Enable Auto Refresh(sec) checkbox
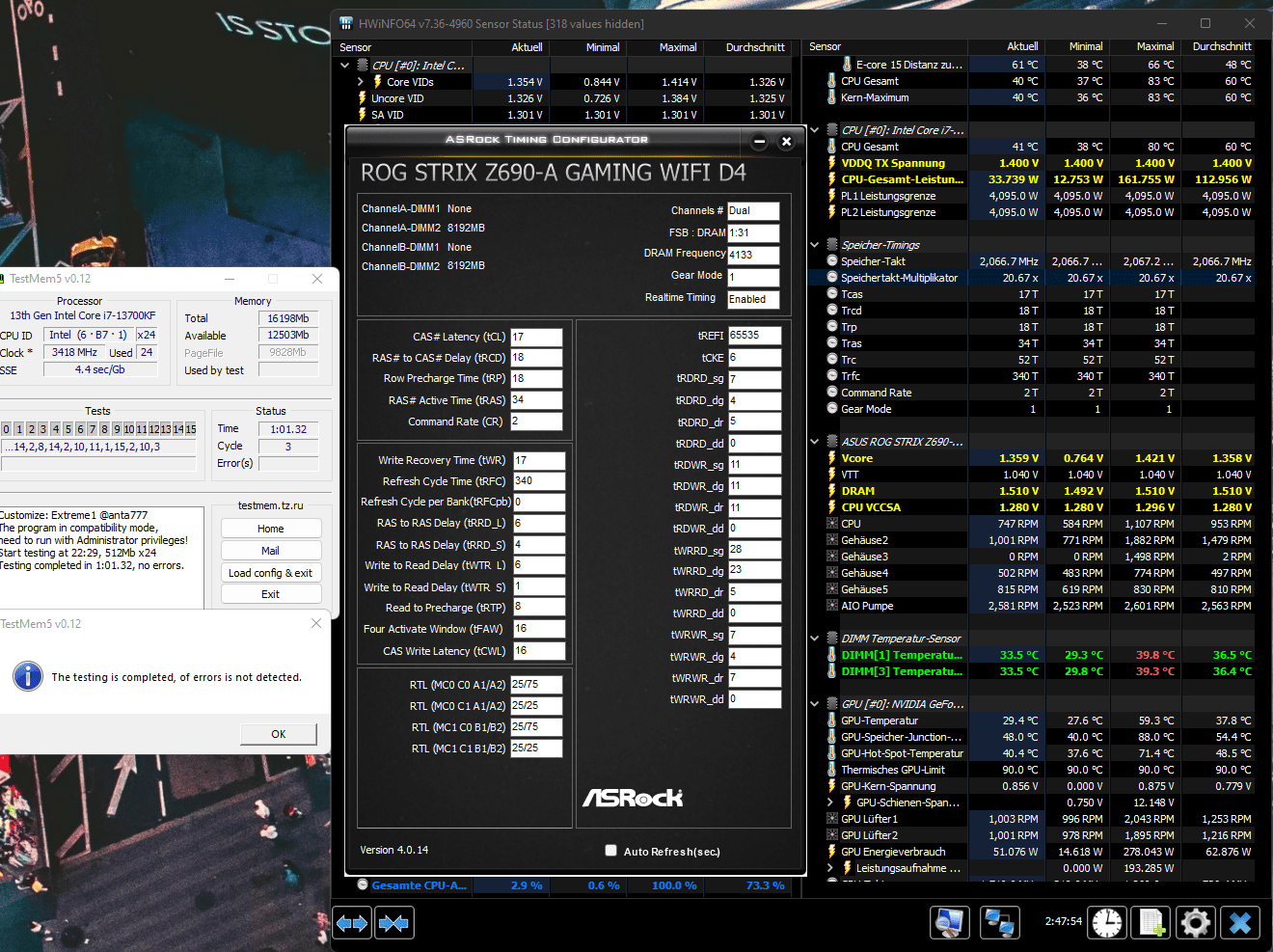Viewport: 1273px width, 952px height. coord(610,851)
